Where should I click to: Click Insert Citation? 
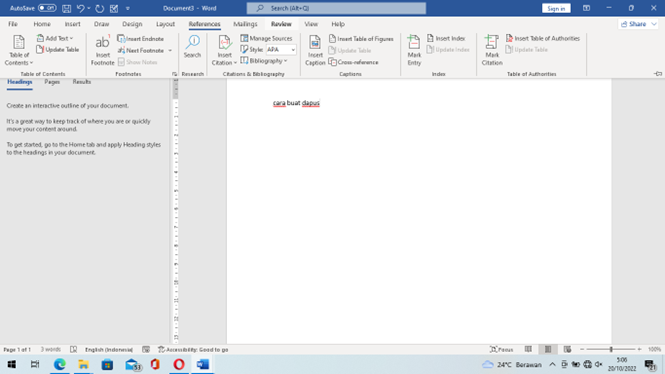(x=224, y=50)
